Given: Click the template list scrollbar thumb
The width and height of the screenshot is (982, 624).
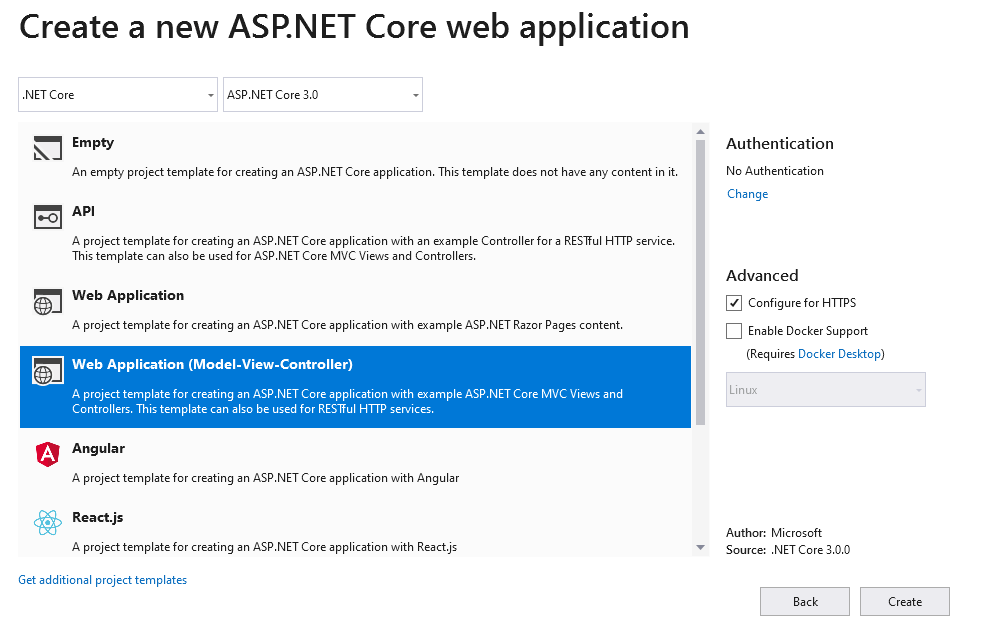Looking at the screenshot, I should [x=700, y=282].
